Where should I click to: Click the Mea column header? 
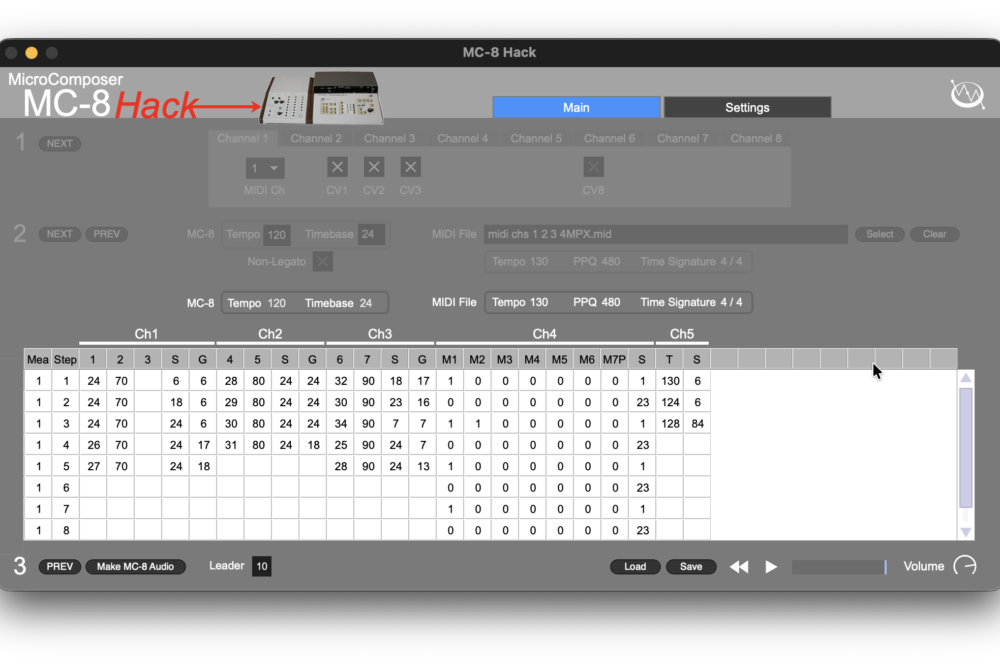38,360
